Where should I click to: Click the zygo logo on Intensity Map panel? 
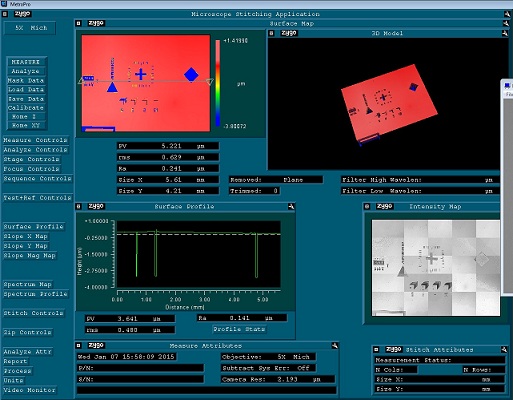point(385,206)
